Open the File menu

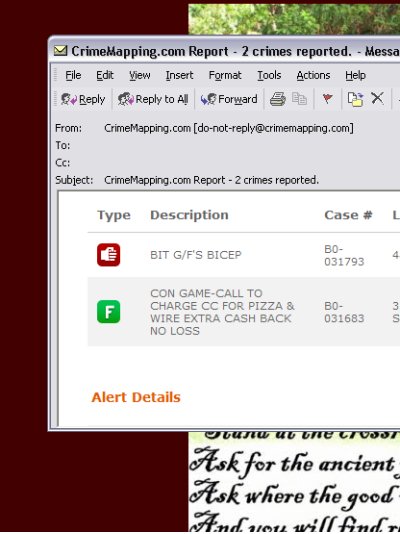point(73,75)
